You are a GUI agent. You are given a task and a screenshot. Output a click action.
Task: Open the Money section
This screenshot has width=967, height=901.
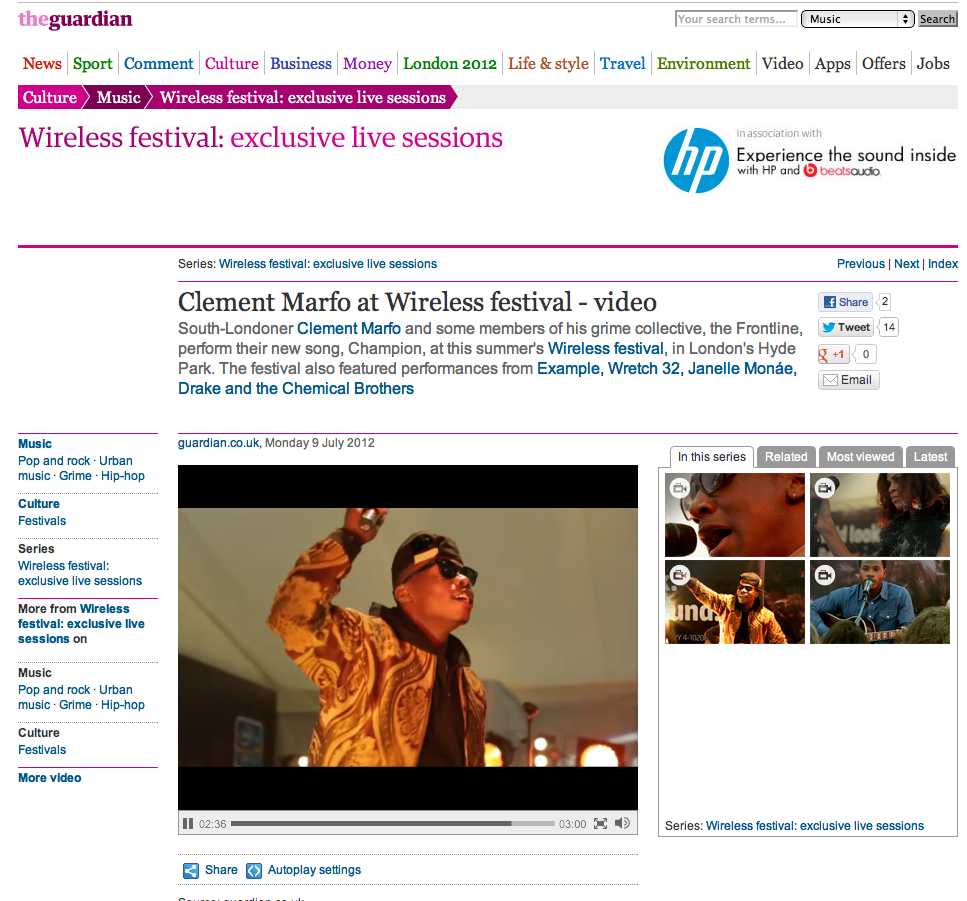tap(367, 64)
